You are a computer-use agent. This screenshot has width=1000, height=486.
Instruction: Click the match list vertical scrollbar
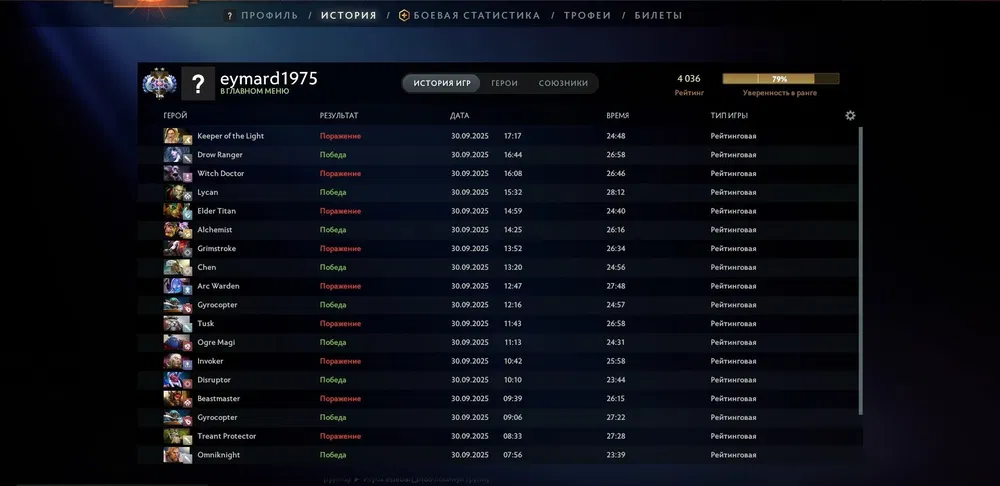[860, 270]
